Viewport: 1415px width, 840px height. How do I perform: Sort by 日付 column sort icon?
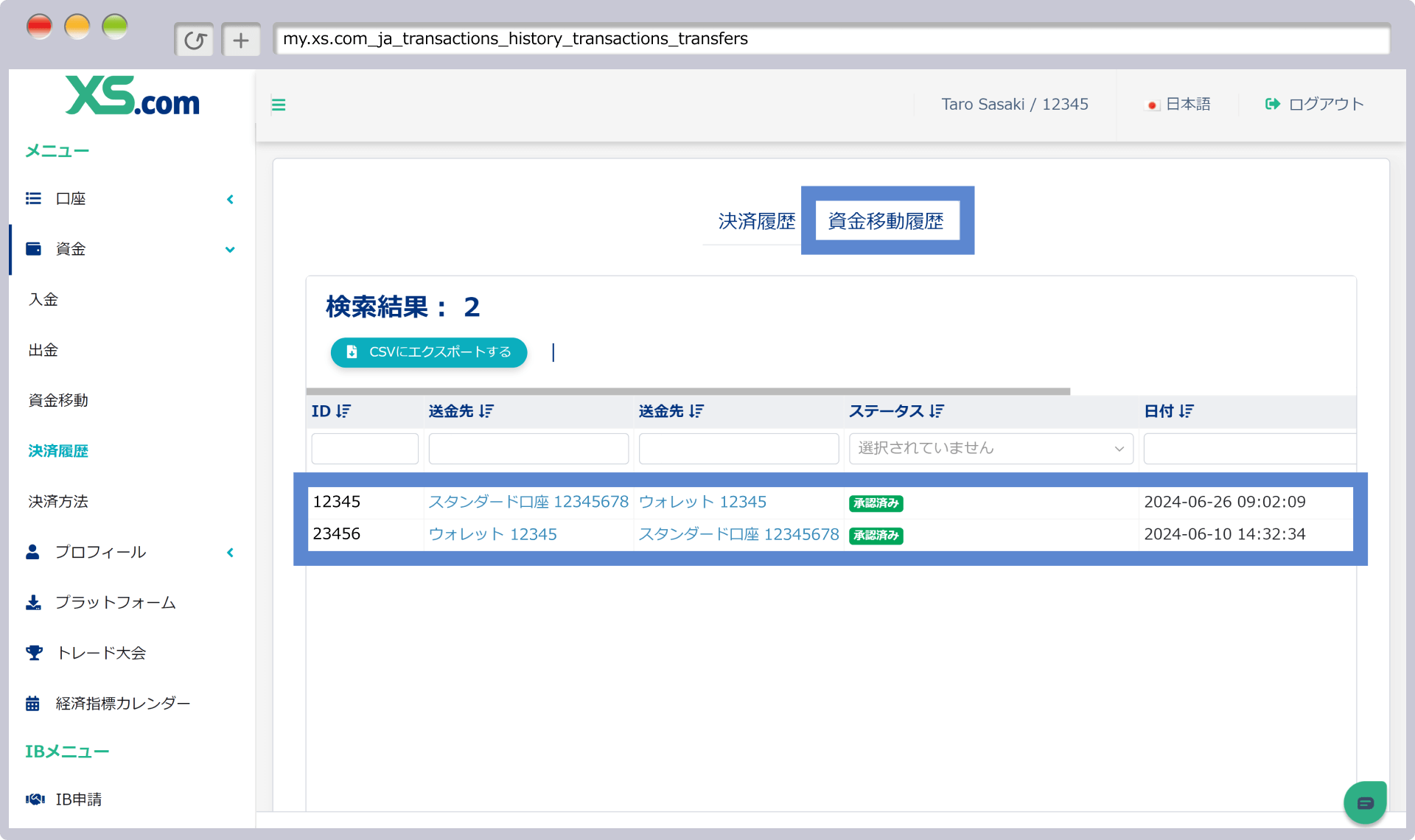(1186, 411)
